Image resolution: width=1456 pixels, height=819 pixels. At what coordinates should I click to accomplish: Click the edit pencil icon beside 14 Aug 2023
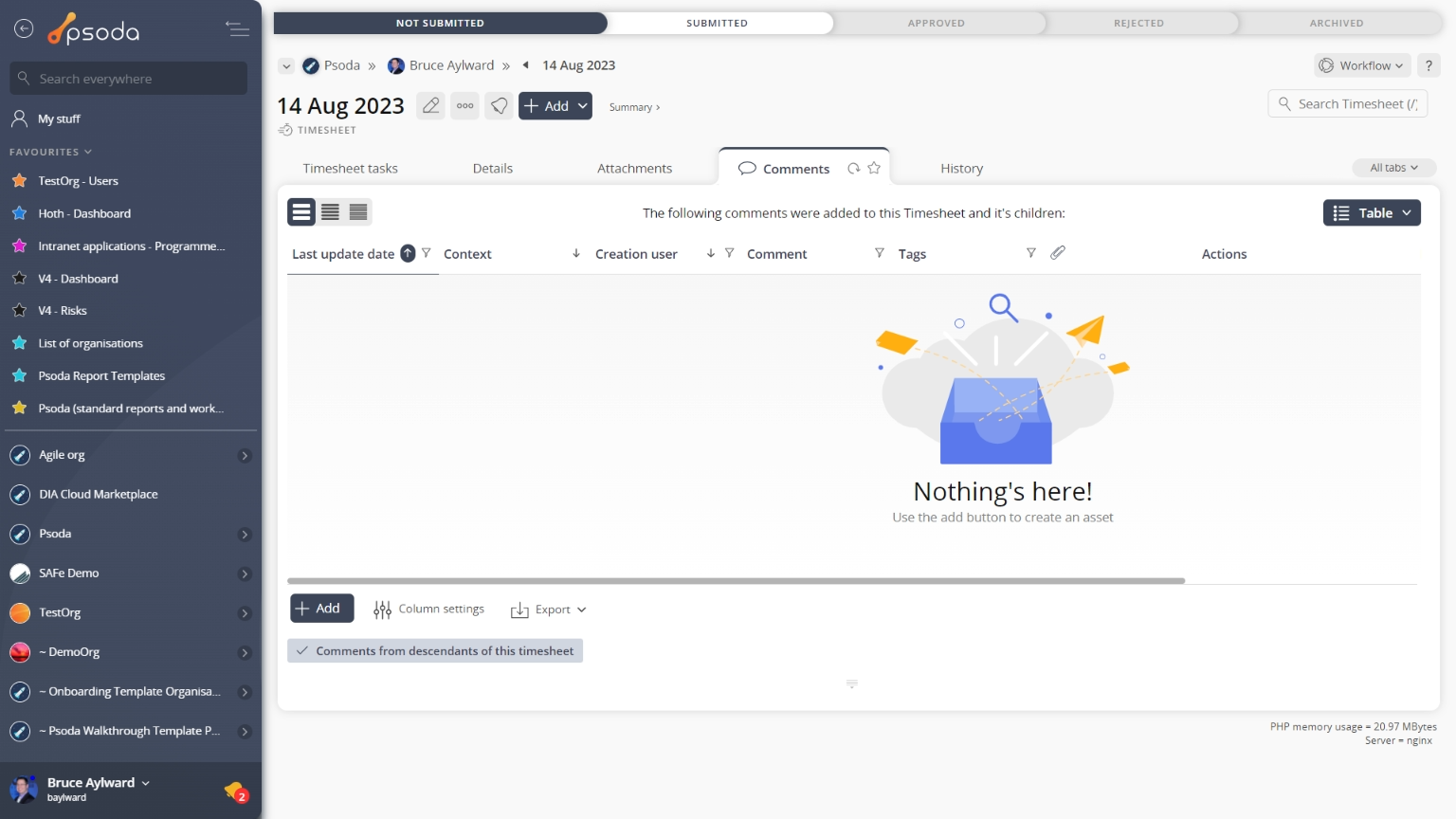click(430, 106)
